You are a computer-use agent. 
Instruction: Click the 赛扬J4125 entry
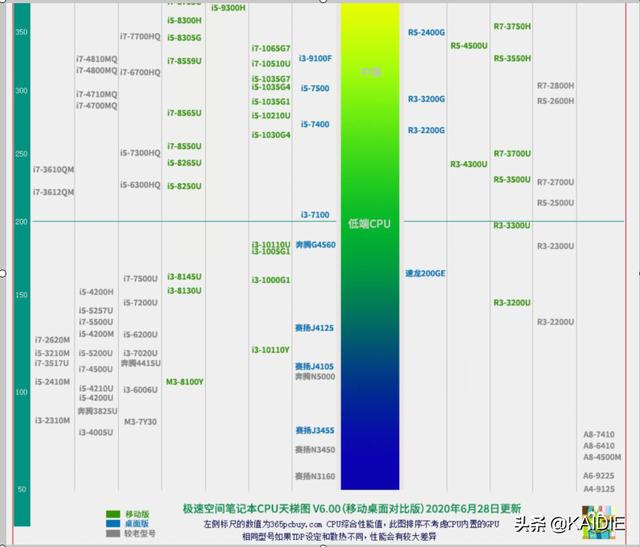point(314,328)
